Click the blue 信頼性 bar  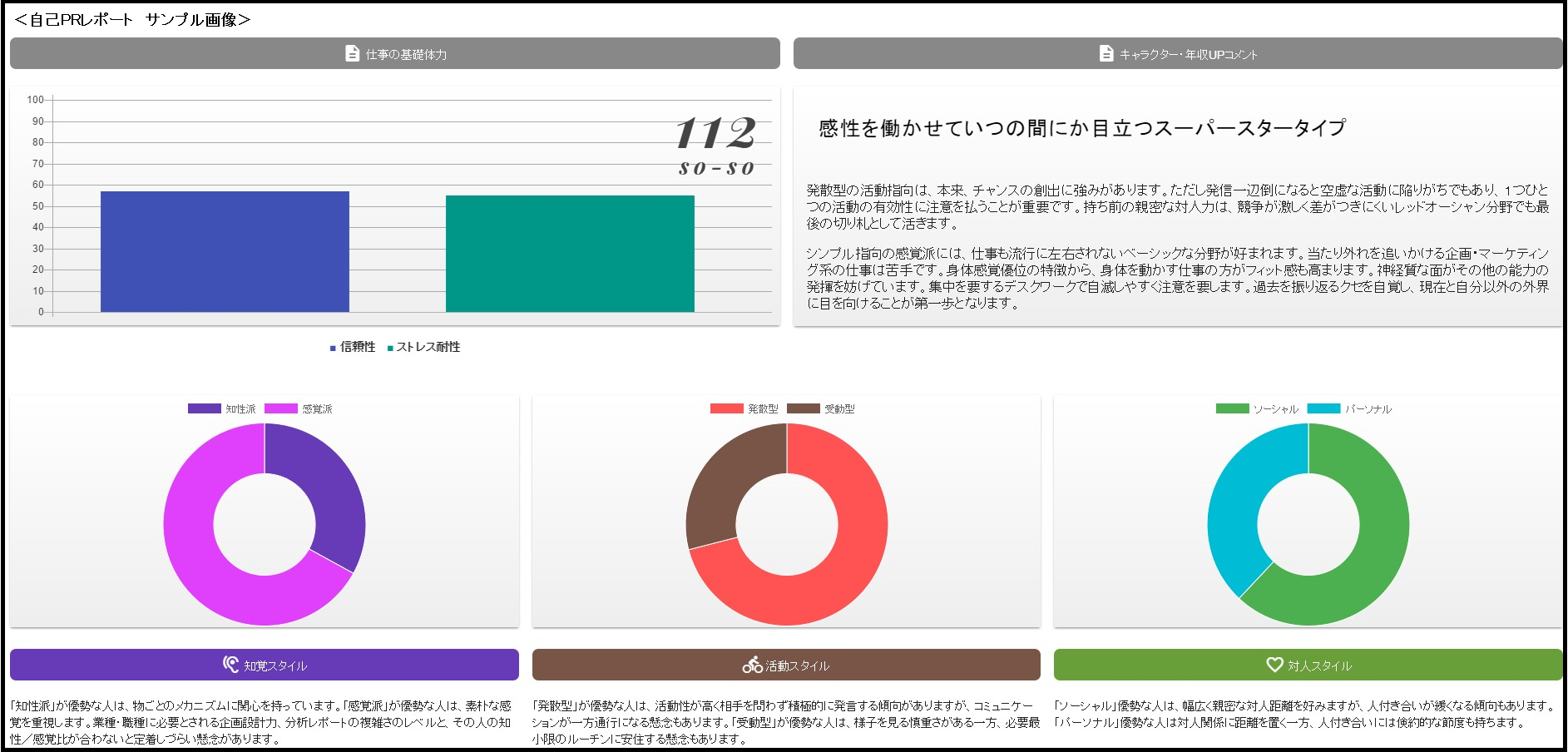(x=225, y=252)
